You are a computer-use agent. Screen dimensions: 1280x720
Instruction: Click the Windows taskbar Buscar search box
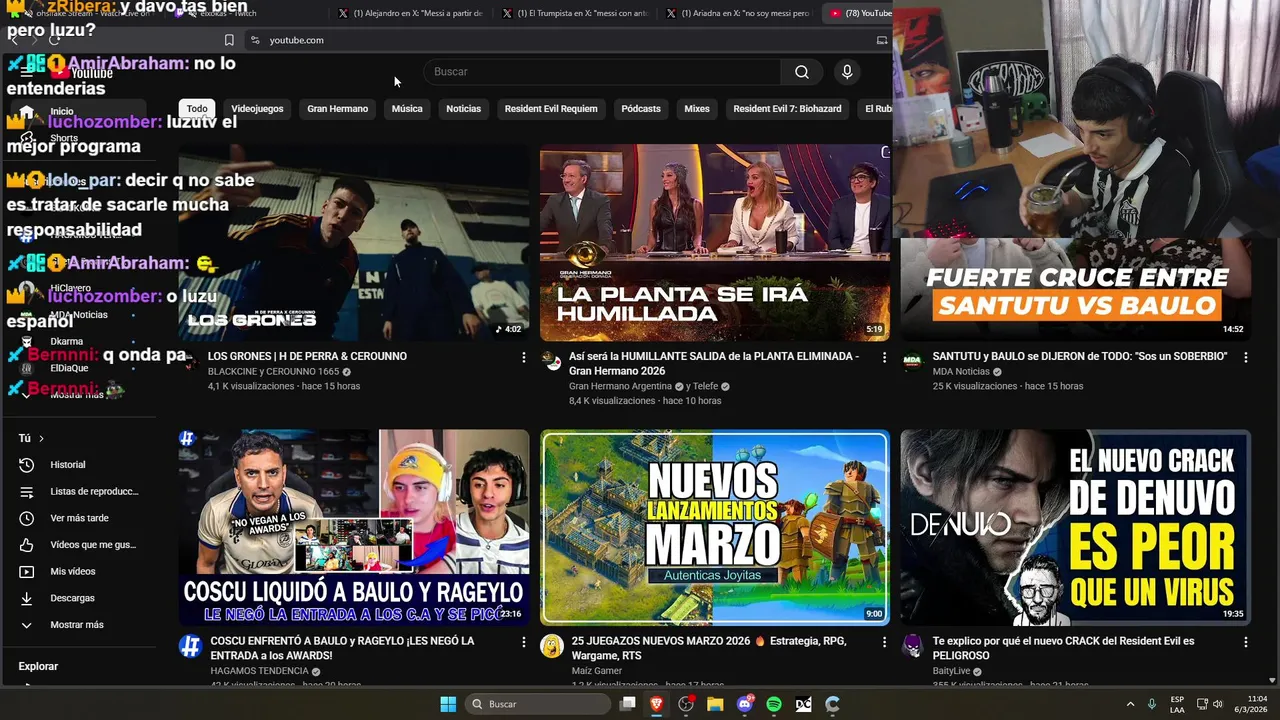click(539, 704)
